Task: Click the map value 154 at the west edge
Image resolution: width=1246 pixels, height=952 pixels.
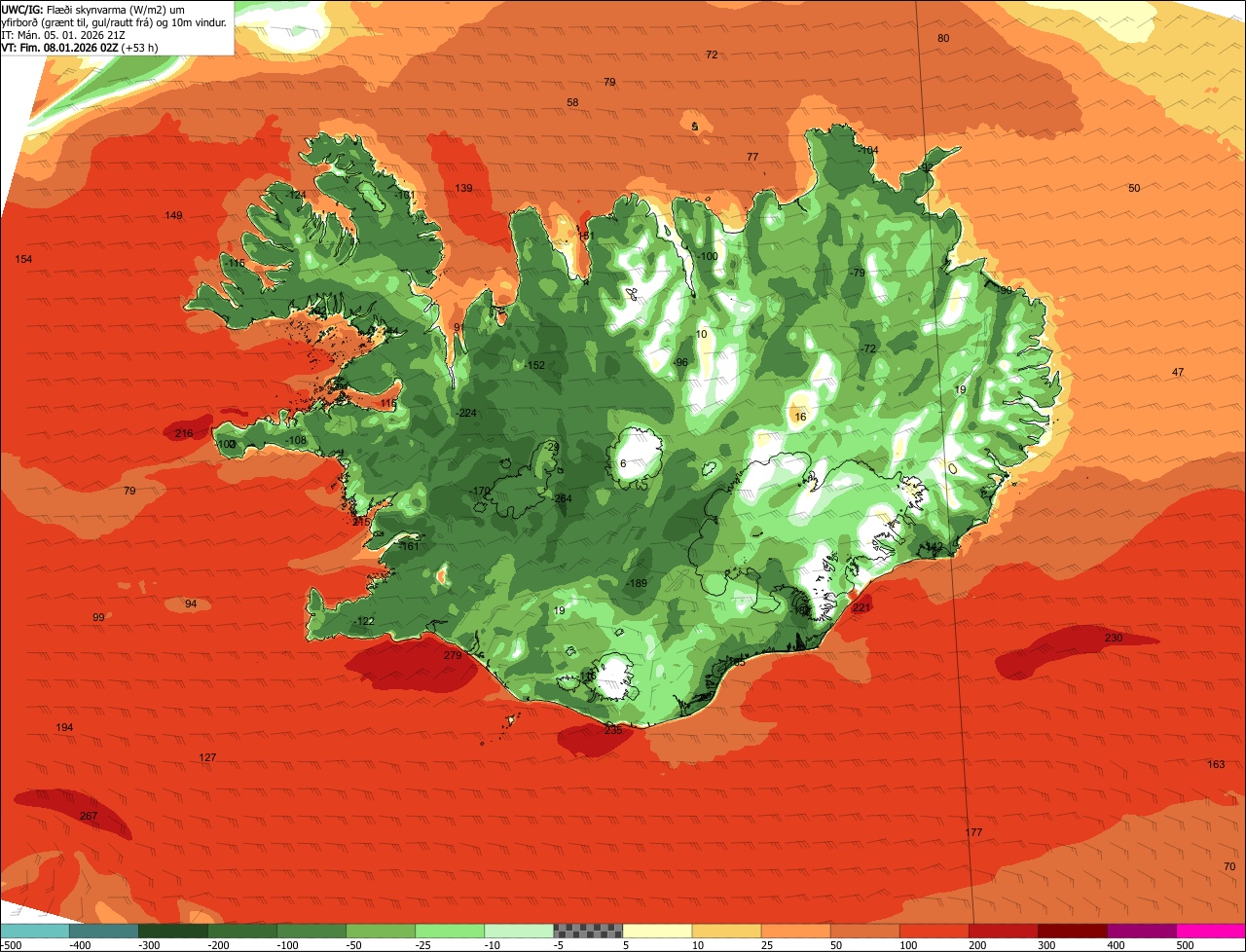Action: [24, 259]
